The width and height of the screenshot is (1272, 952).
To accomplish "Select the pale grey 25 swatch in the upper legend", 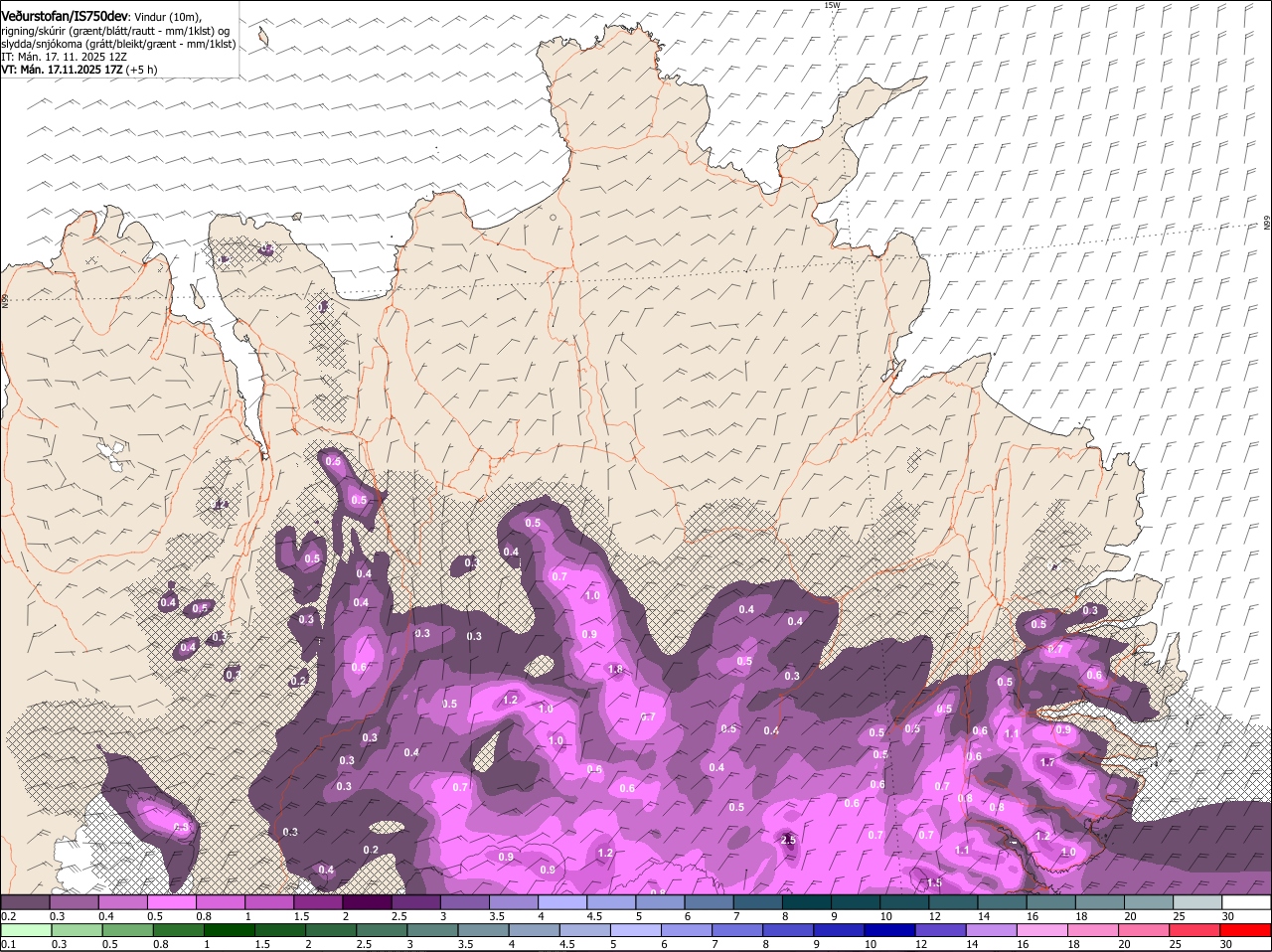I will [1196, 902].
